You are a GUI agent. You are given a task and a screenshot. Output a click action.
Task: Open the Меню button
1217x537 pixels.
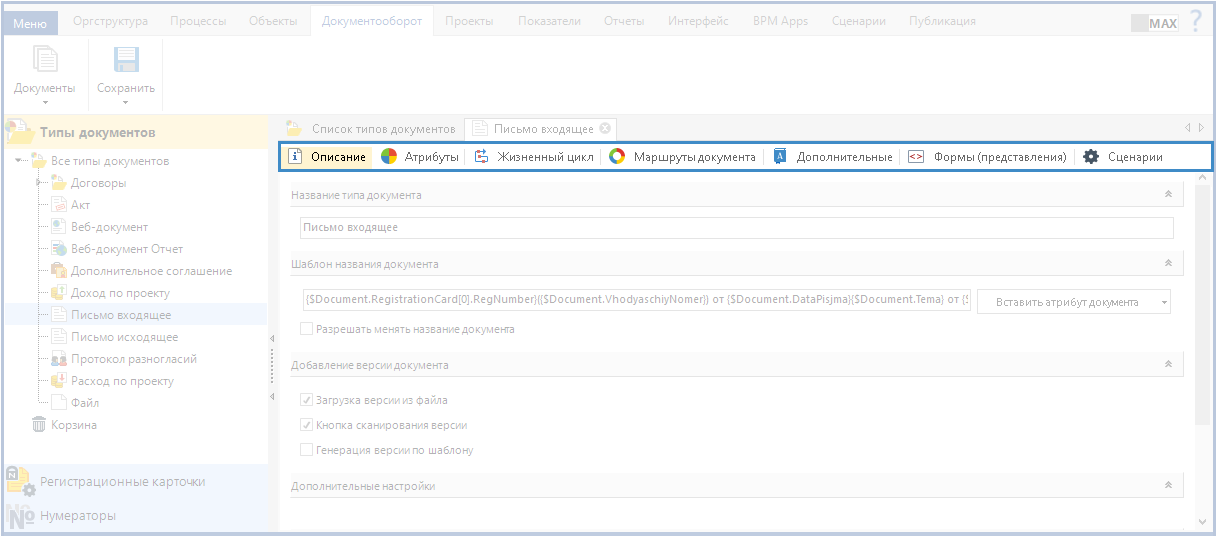tap(30, 22)
